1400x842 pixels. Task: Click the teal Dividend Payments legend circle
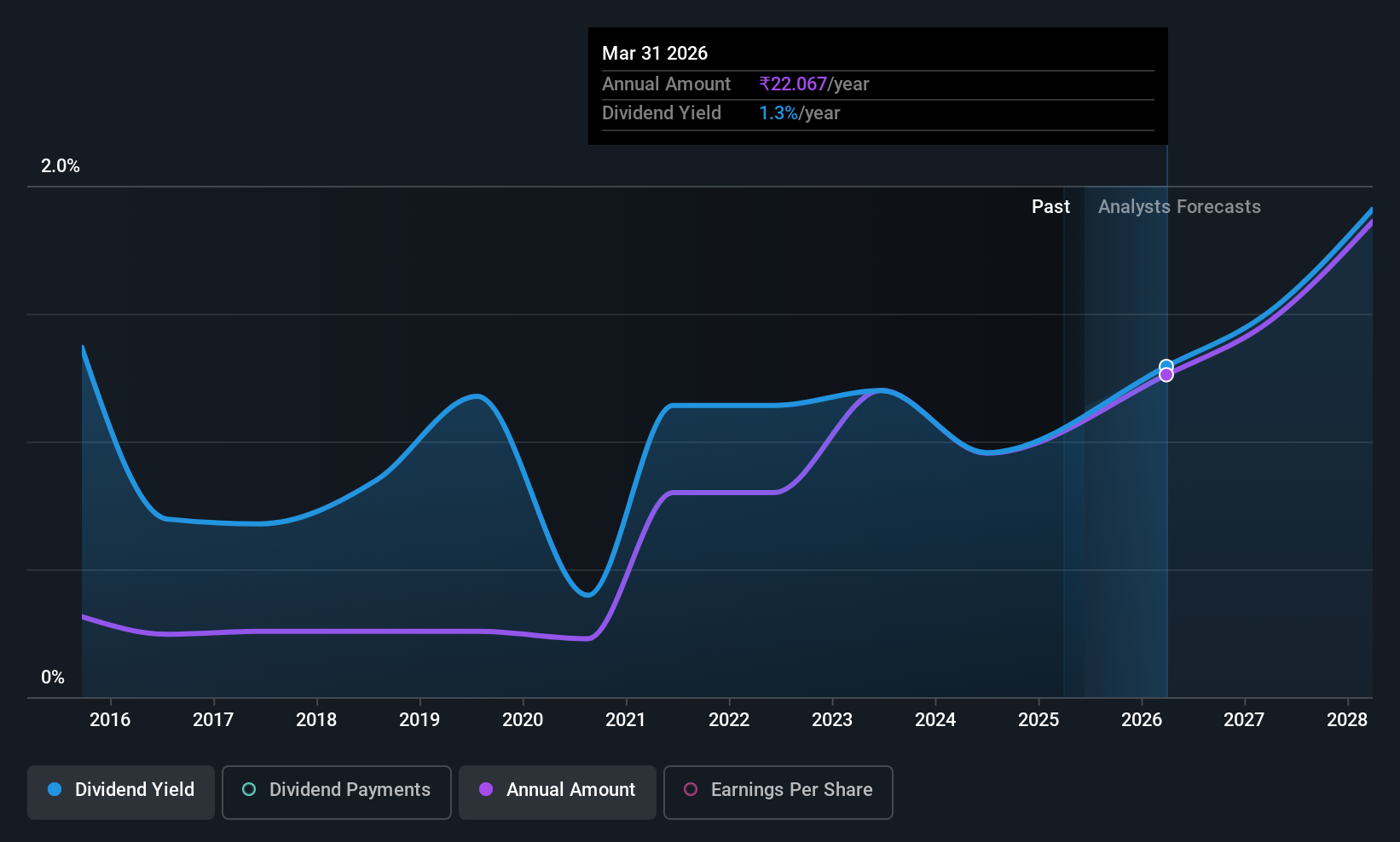(249, 789)
